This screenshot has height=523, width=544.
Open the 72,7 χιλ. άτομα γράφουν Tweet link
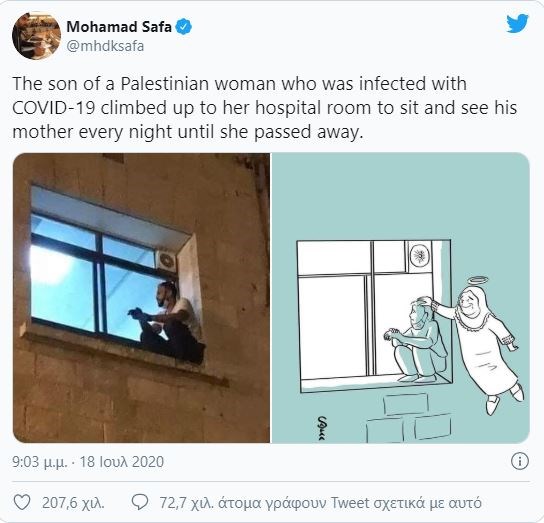pos(320,503)
